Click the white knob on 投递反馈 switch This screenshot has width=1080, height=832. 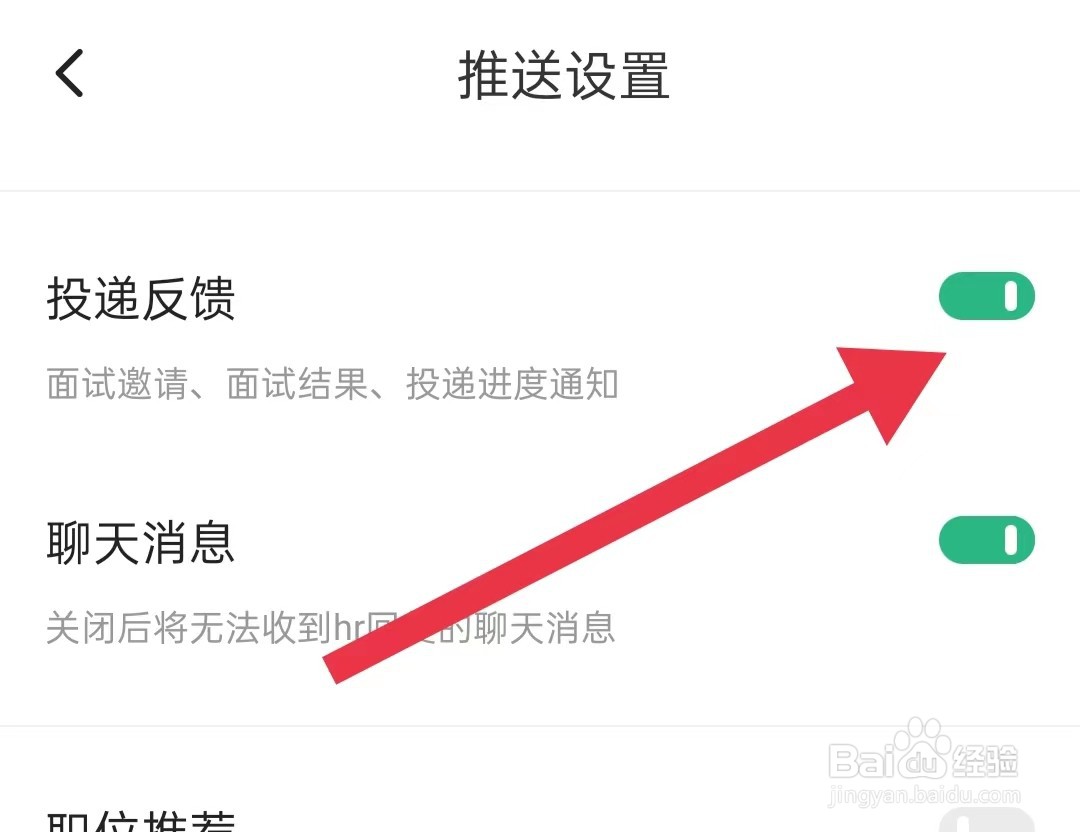[1010, 296]
